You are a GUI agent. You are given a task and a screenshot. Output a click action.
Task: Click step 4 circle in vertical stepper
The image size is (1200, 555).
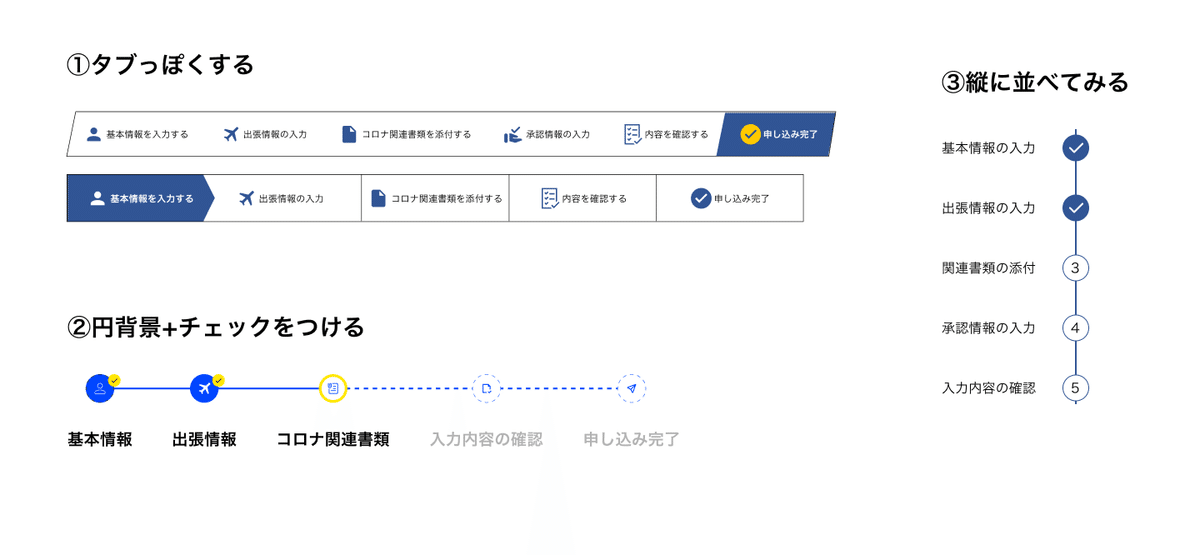coord(1075,328)
